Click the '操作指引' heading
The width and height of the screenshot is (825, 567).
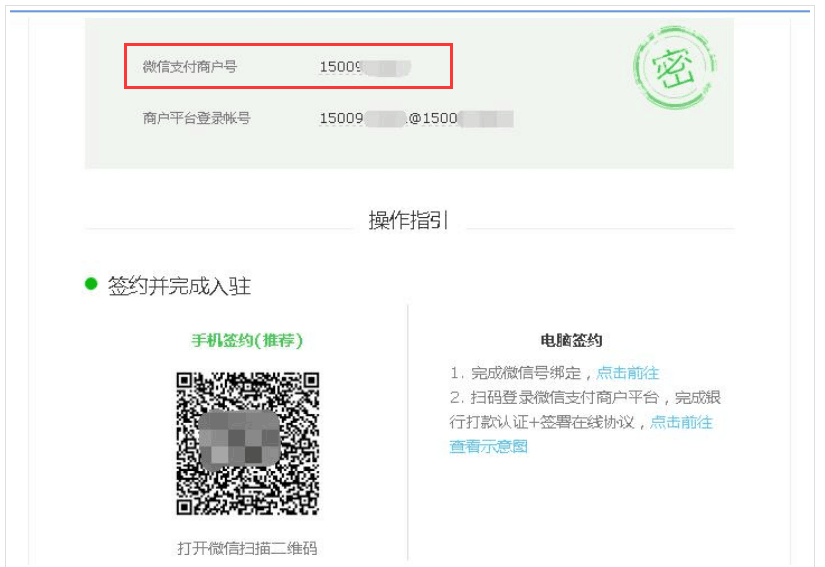pyautogui.click(x=408, y=220)
